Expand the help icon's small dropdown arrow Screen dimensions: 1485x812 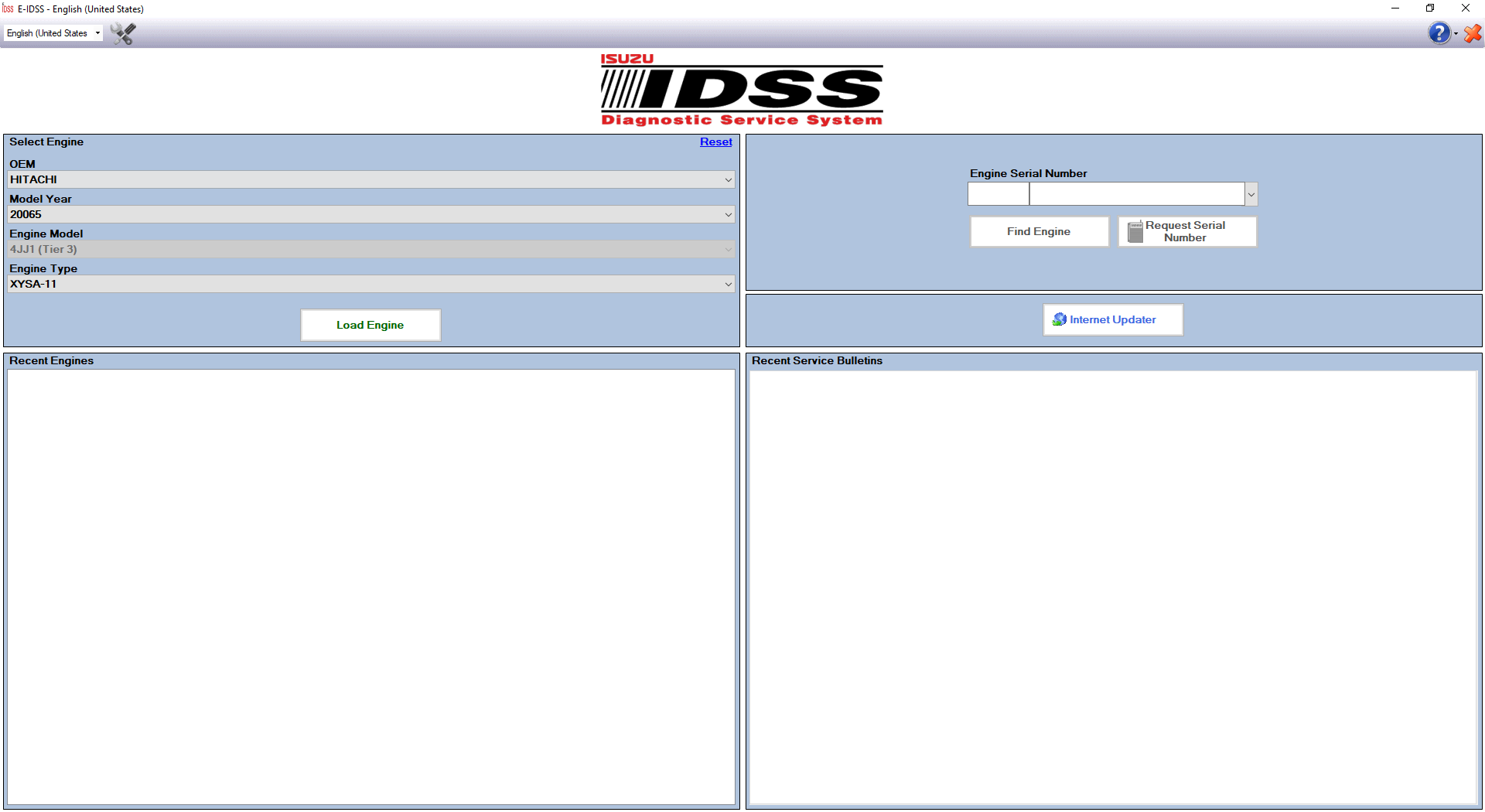[1456, 34]
